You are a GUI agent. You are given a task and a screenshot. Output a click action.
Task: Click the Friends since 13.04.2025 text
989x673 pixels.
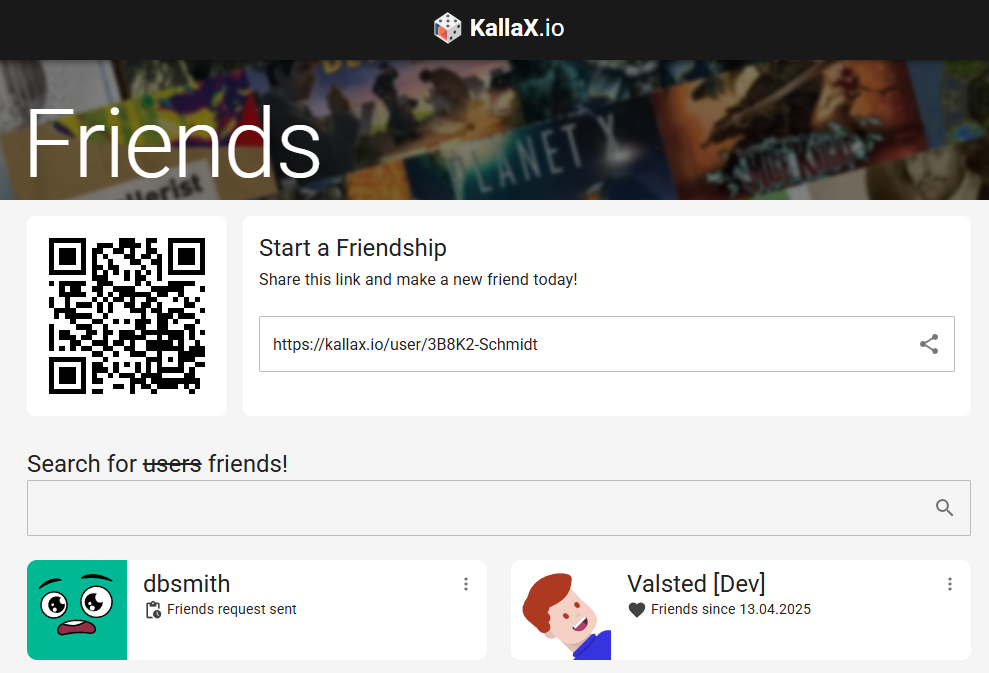[x=731, y=609]
